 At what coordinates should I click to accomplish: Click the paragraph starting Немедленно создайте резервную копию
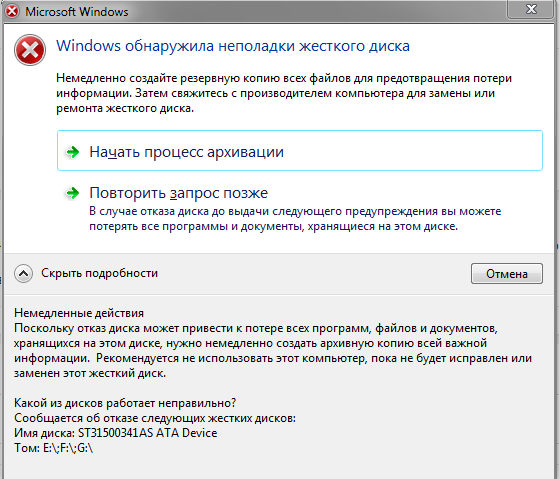coord(284,93)
